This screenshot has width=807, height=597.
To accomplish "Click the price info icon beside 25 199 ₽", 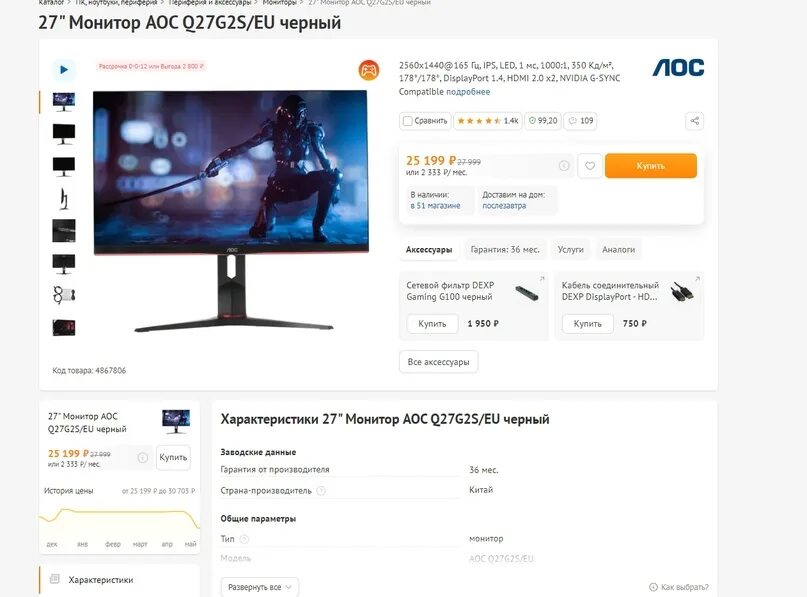I will (564, 166).
